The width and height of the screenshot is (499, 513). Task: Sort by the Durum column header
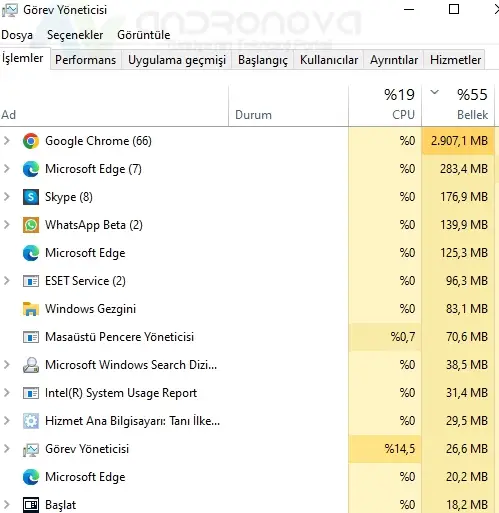tap(288, 106)
